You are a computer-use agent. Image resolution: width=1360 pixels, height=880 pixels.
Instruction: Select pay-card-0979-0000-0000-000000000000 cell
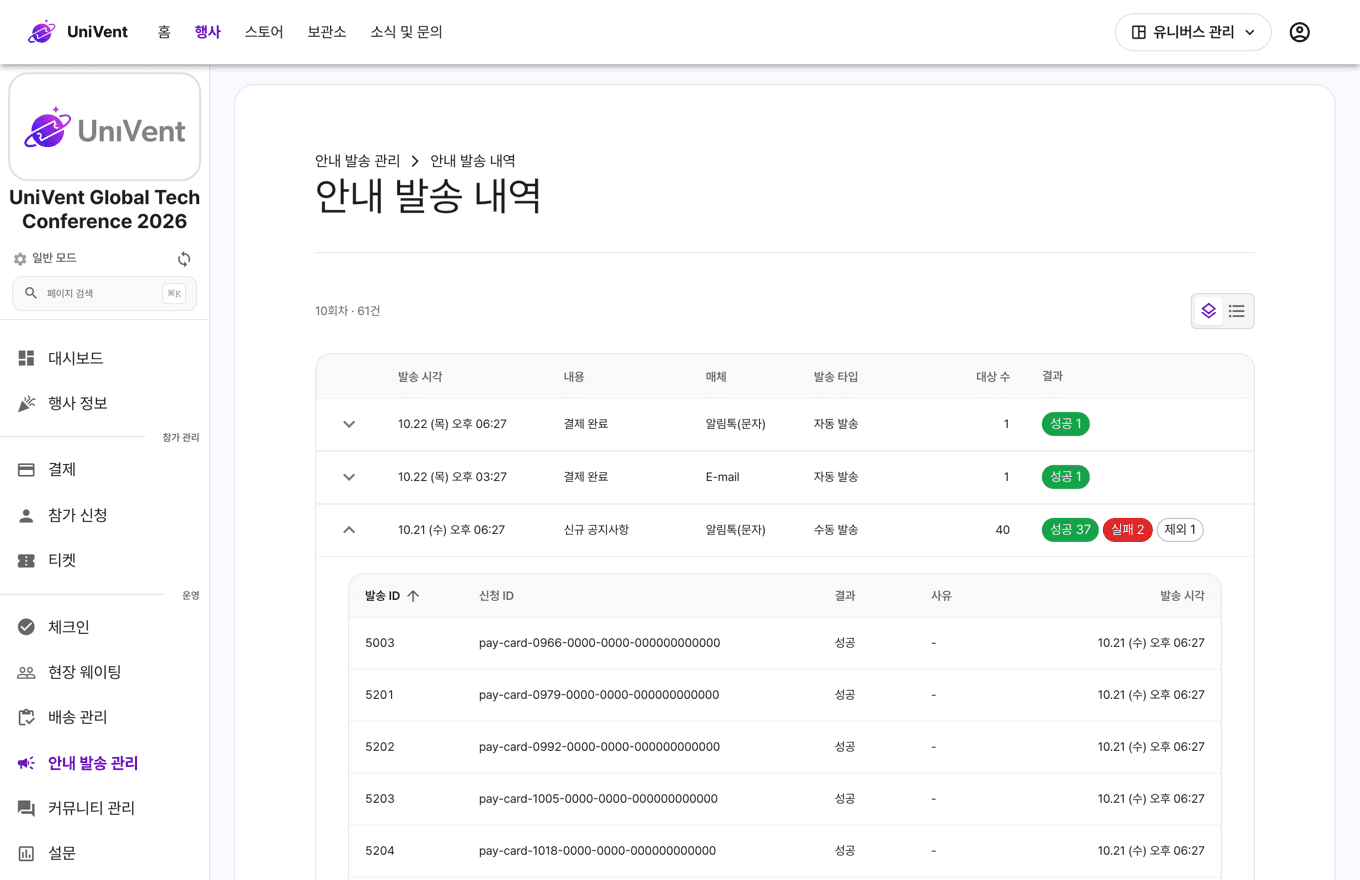[x=600, y=695]
